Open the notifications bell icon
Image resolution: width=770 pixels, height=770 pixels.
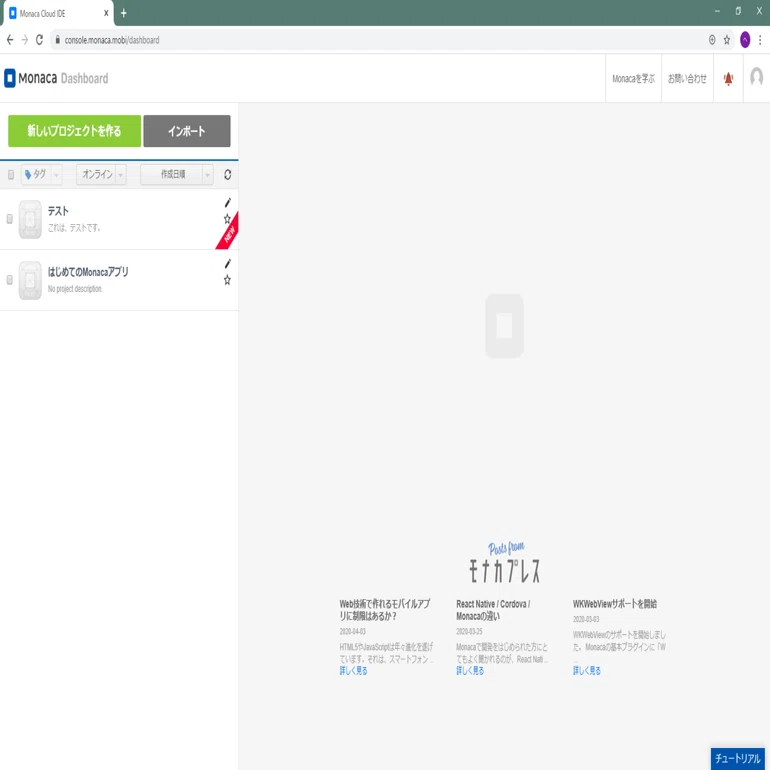(728, 79)
